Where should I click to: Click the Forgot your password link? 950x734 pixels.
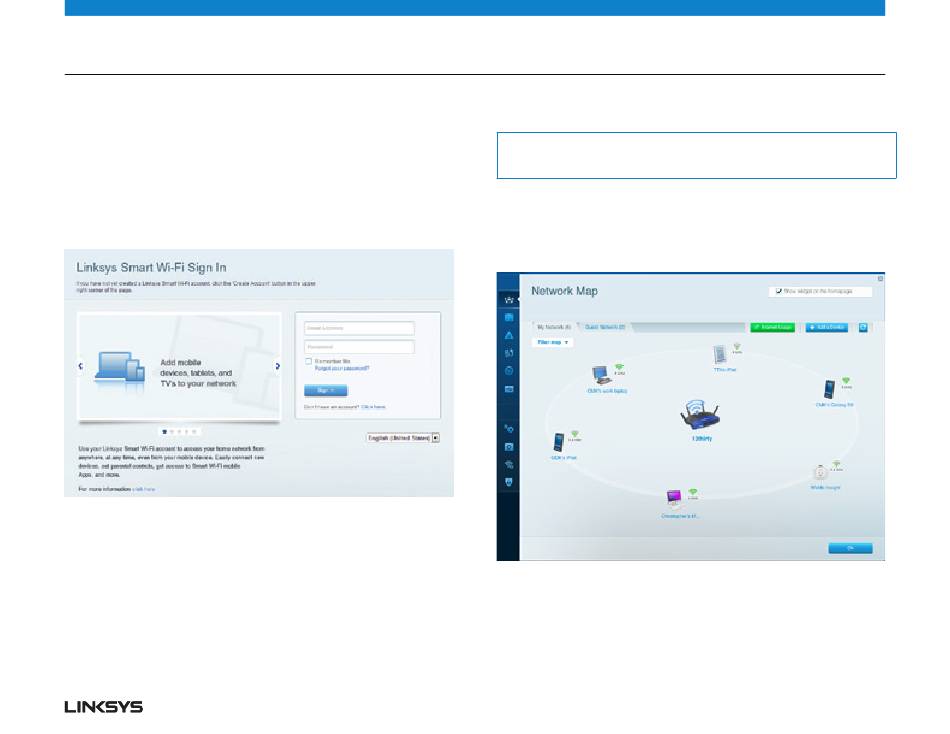pyautogui.click(x=342, y=368)
